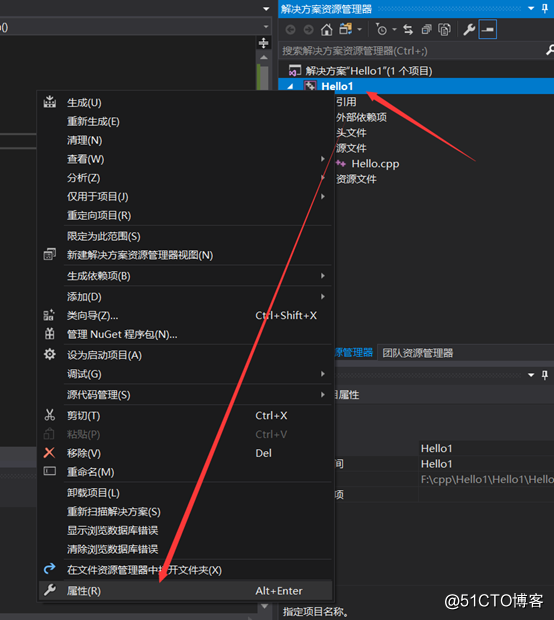Viewport: 554px width, 620px height.
Task: Choose 重新生成(E) from the context menu
Action: [185, 121]
